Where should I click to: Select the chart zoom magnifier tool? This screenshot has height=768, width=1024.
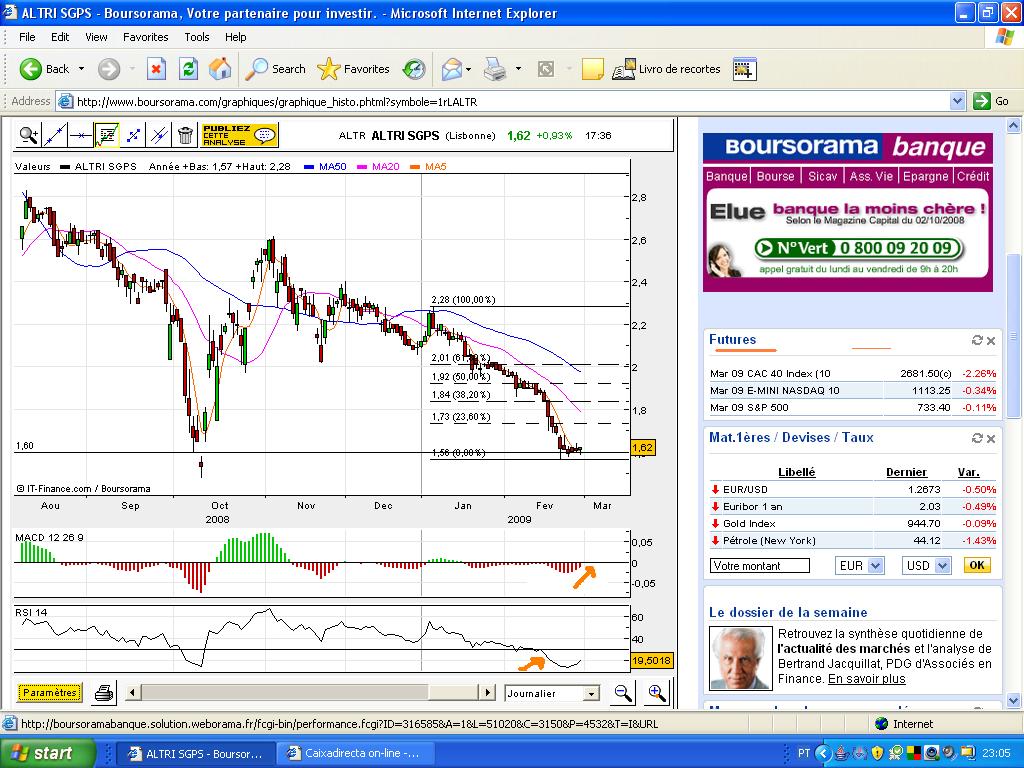pyautogui.click(x=28, y=135)
